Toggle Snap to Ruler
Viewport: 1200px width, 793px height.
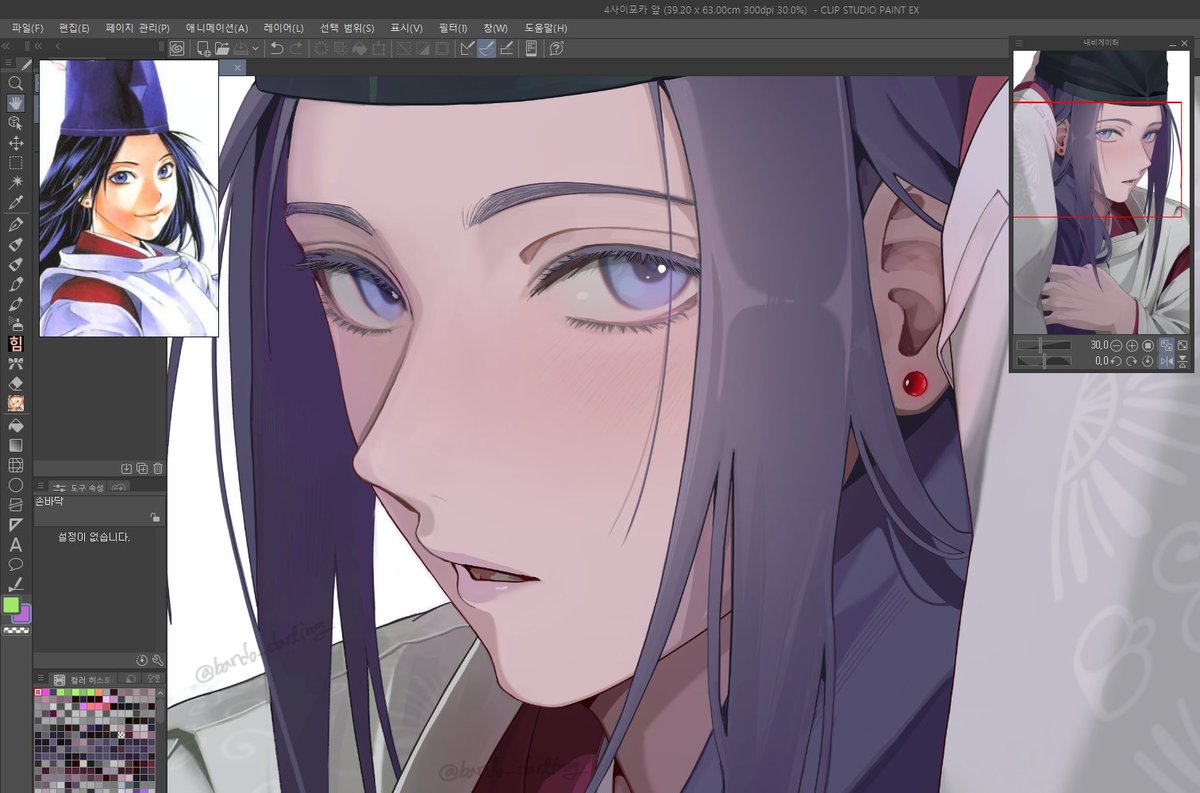tap(467, 47)
